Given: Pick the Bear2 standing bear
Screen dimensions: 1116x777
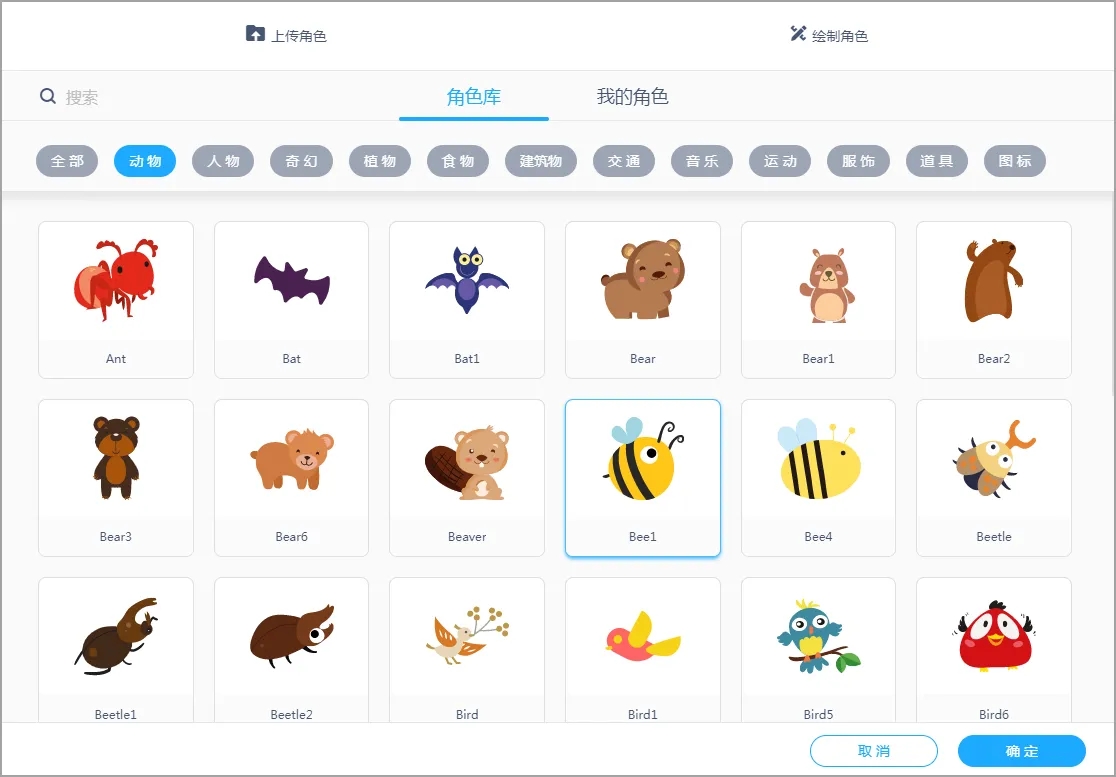Looking at the screenshot, I should click(994, 300).
